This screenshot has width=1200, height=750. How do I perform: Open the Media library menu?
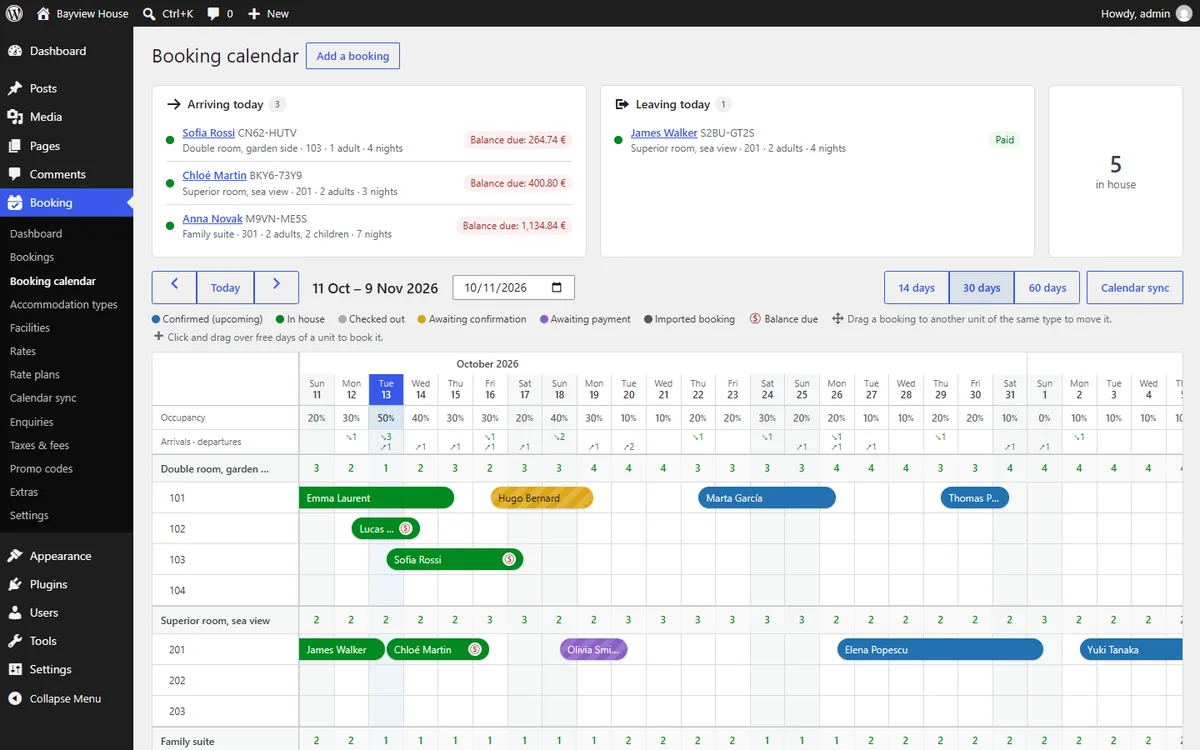[x=66, y=117]
